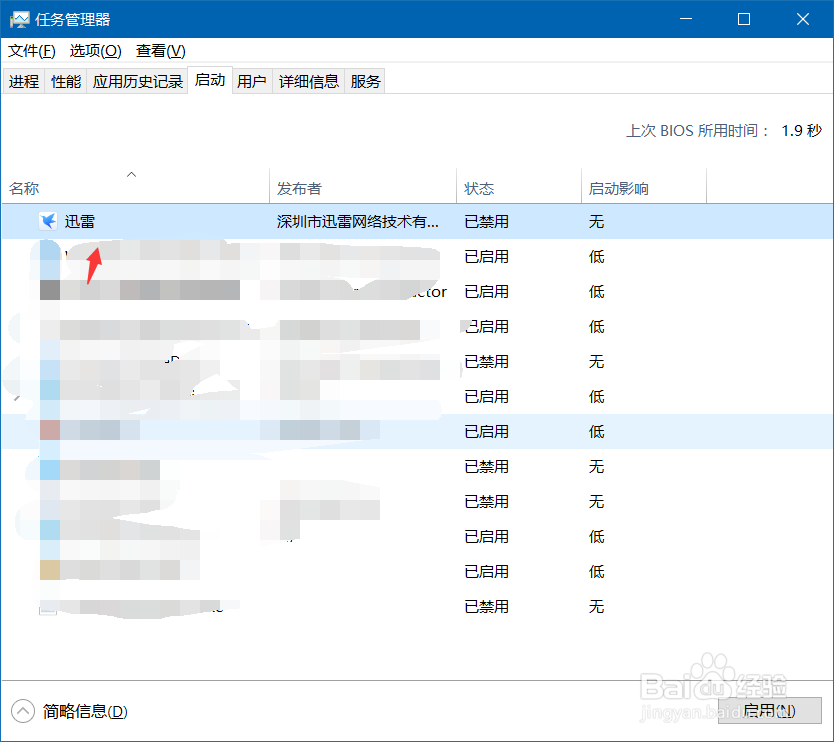Screen dimensions: 834x742
Task: Select the 启动 tab
Action: (x=210, y=80)
